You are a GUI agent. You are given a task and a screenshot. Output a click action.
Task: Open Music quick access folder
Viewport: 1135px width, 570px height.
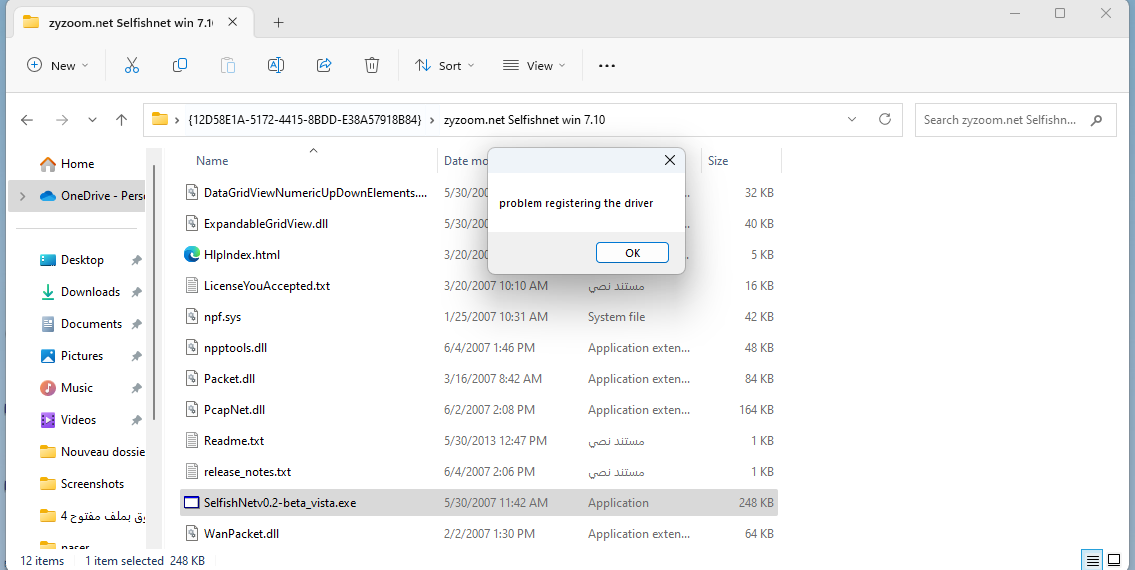point(77,387)
